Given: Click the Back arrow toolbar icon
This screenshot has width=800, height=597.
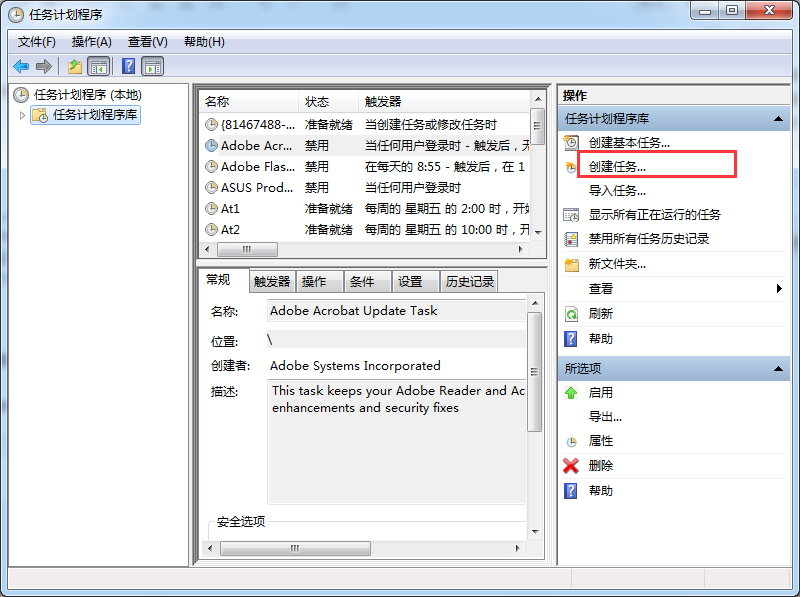Looking at the screenshot, I should point(21,66).
